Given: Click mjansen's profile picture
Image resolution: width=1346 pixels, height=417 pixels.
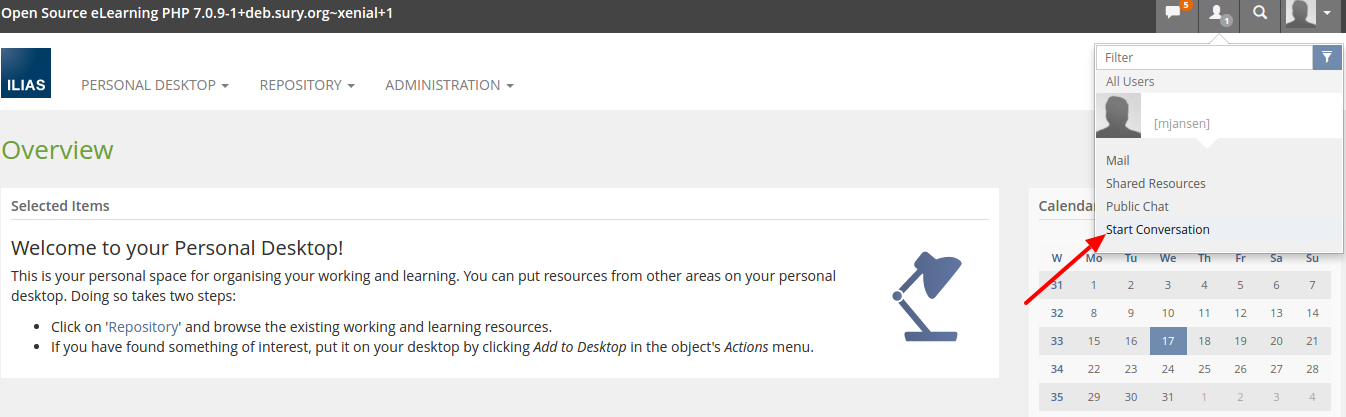Looking at the screenshot, I should 1118,116.
